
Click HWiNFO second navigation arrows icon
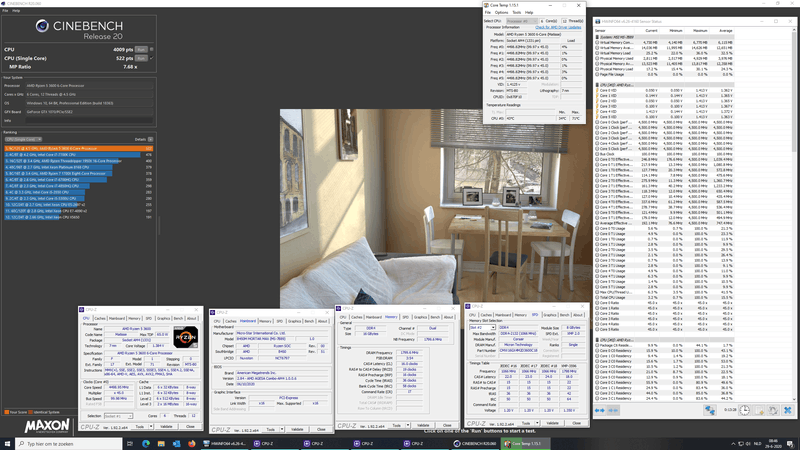(x=613, y=410)
